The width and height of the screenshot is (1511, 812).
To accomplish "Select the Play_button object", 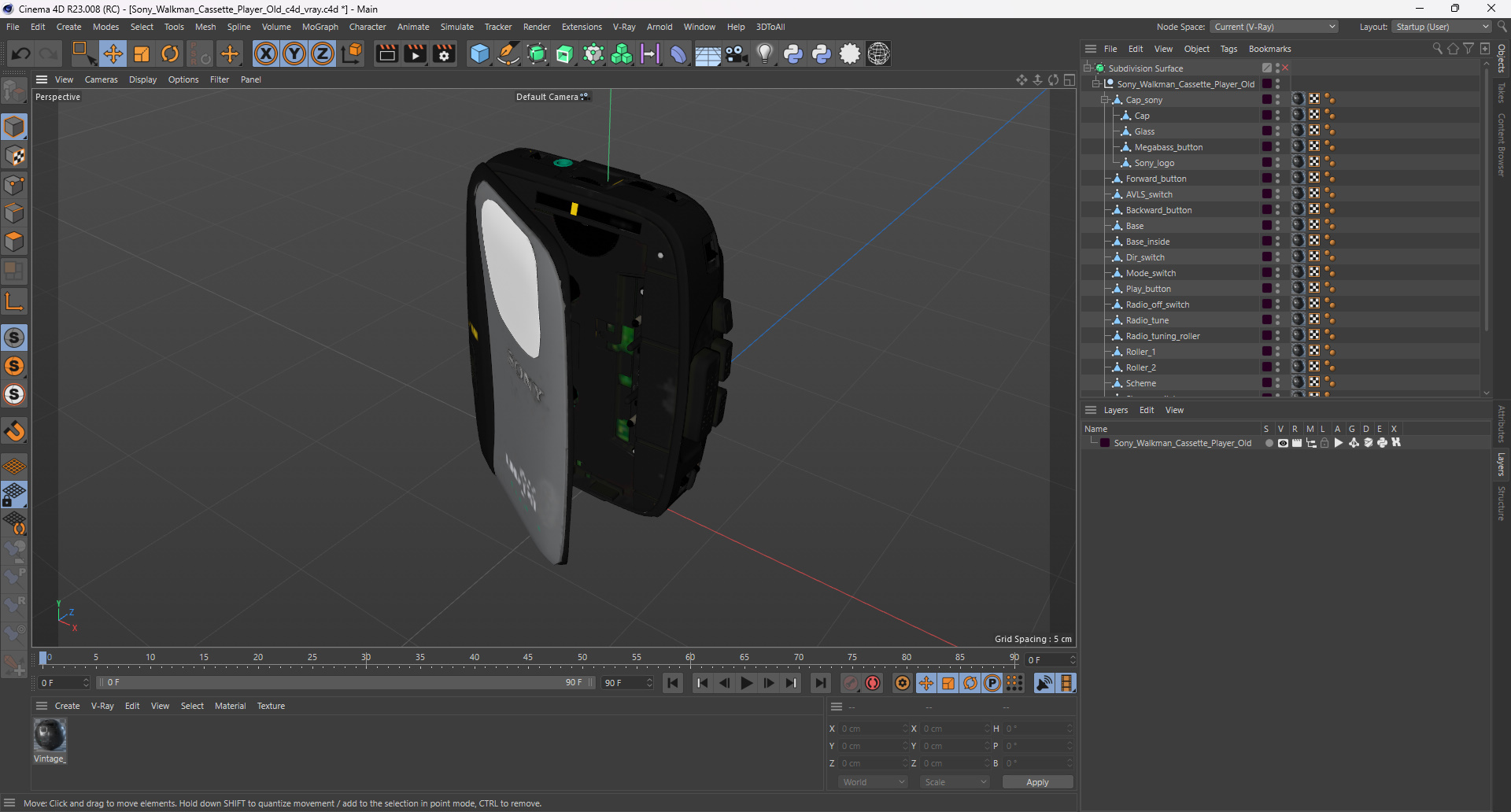I will 1148,289.
